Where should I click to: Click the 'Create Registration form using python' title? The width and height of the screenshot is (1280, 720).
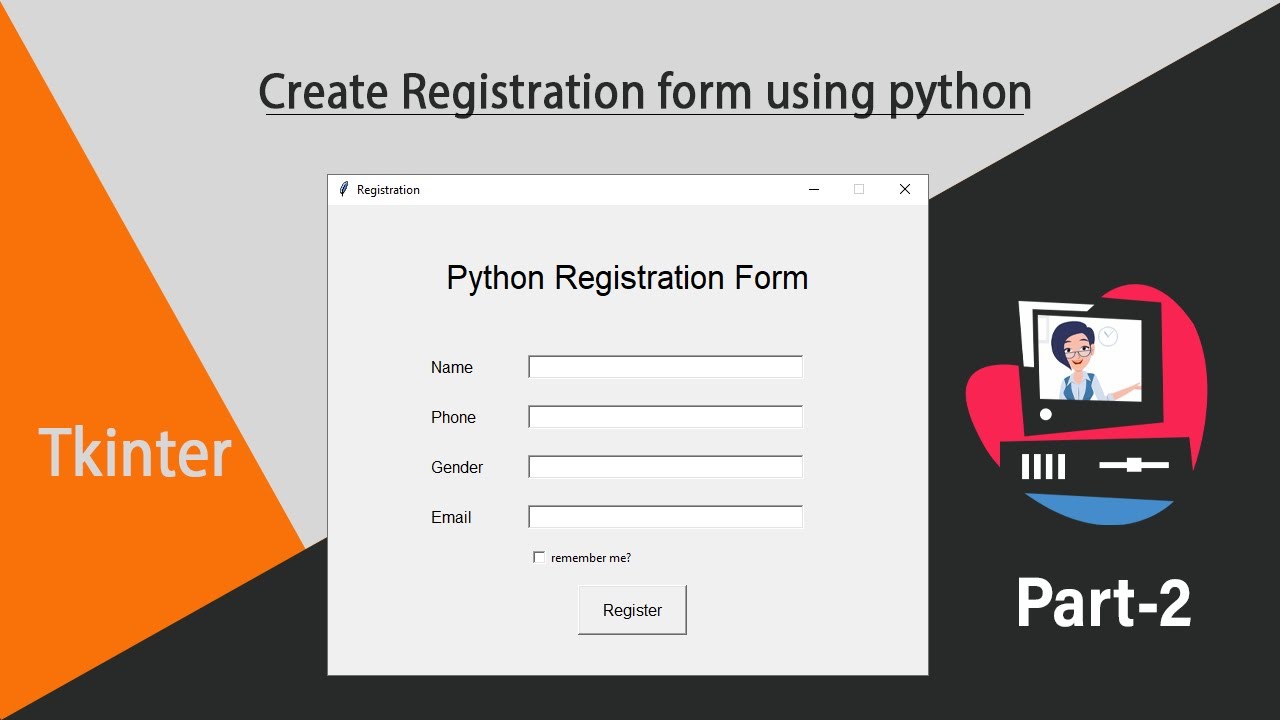[645, 93]
